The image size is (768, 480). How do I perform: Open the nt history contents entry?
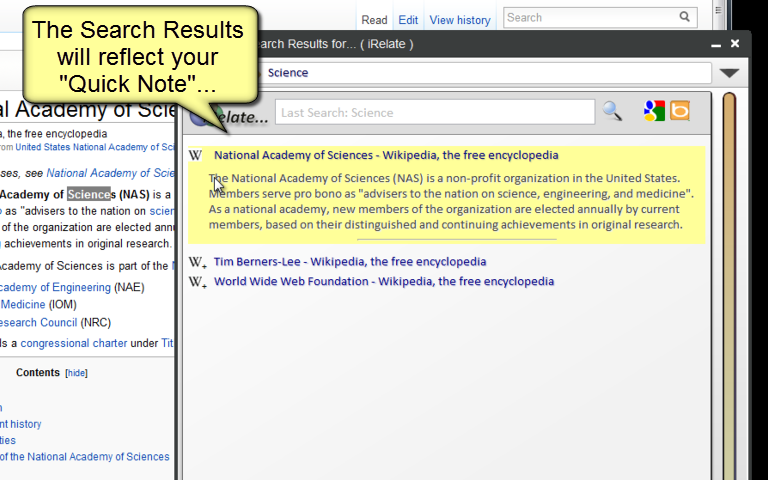click(21, 424)
